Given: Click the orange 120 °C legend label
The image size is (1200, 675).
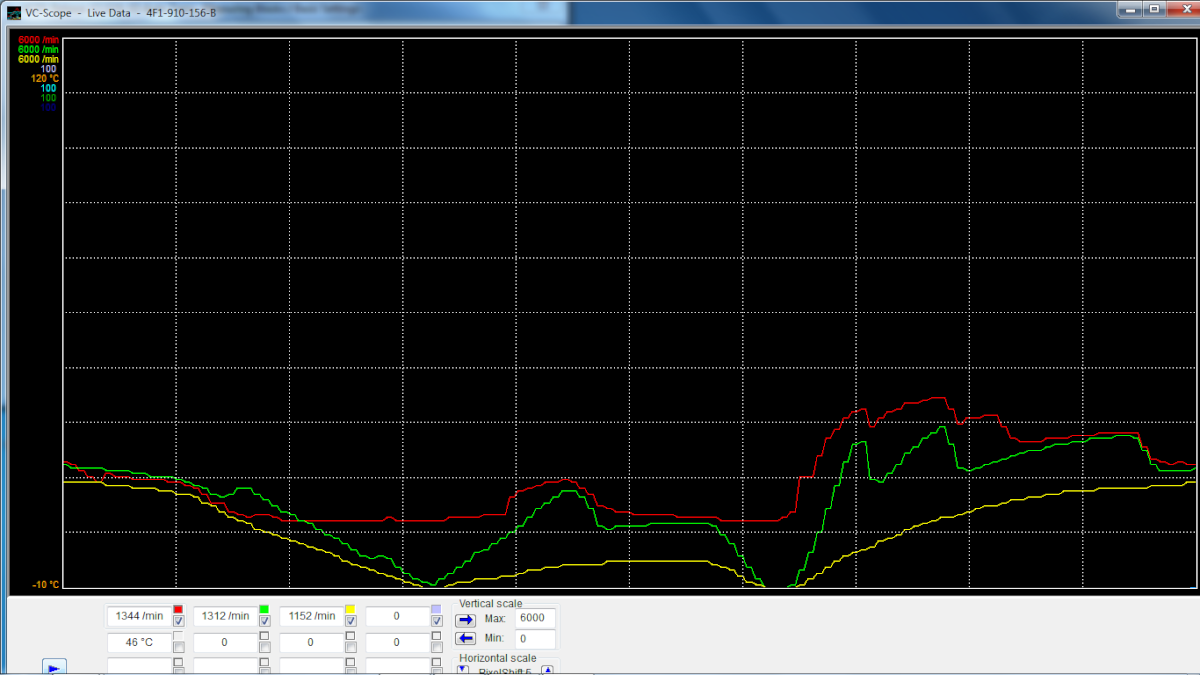Looking at the screenshot, I should click(43, 78).
